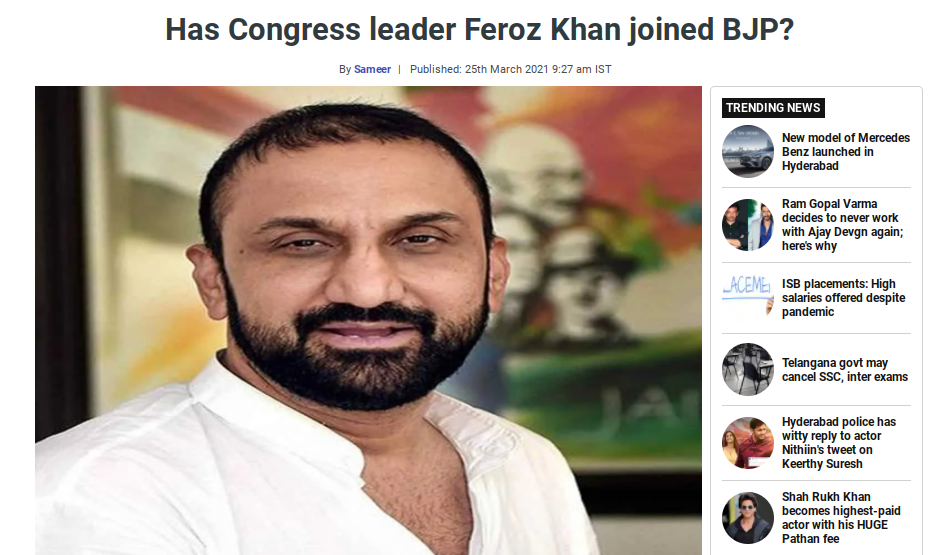
Task: Read New model of Mercedes Benz story
Action: click(x=846, y=152)
